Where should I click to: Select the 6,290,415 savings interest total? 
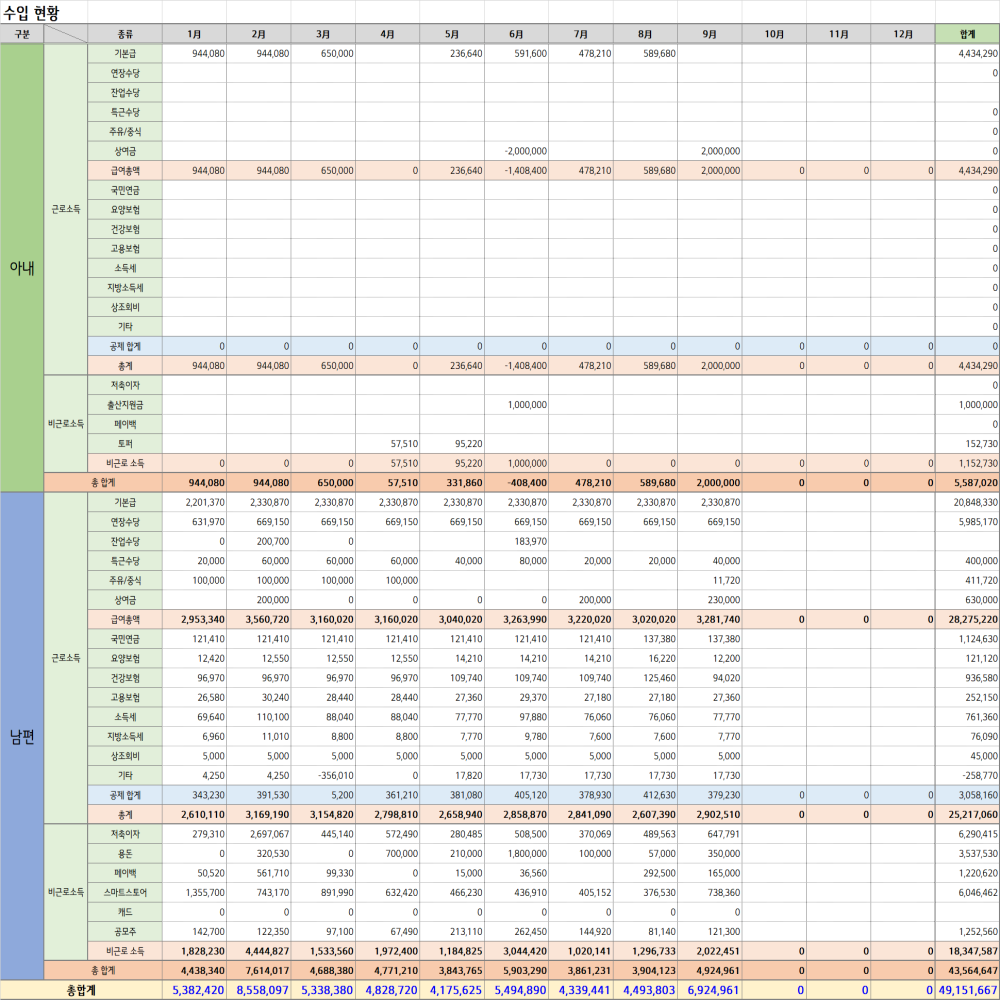pos(967,834)
